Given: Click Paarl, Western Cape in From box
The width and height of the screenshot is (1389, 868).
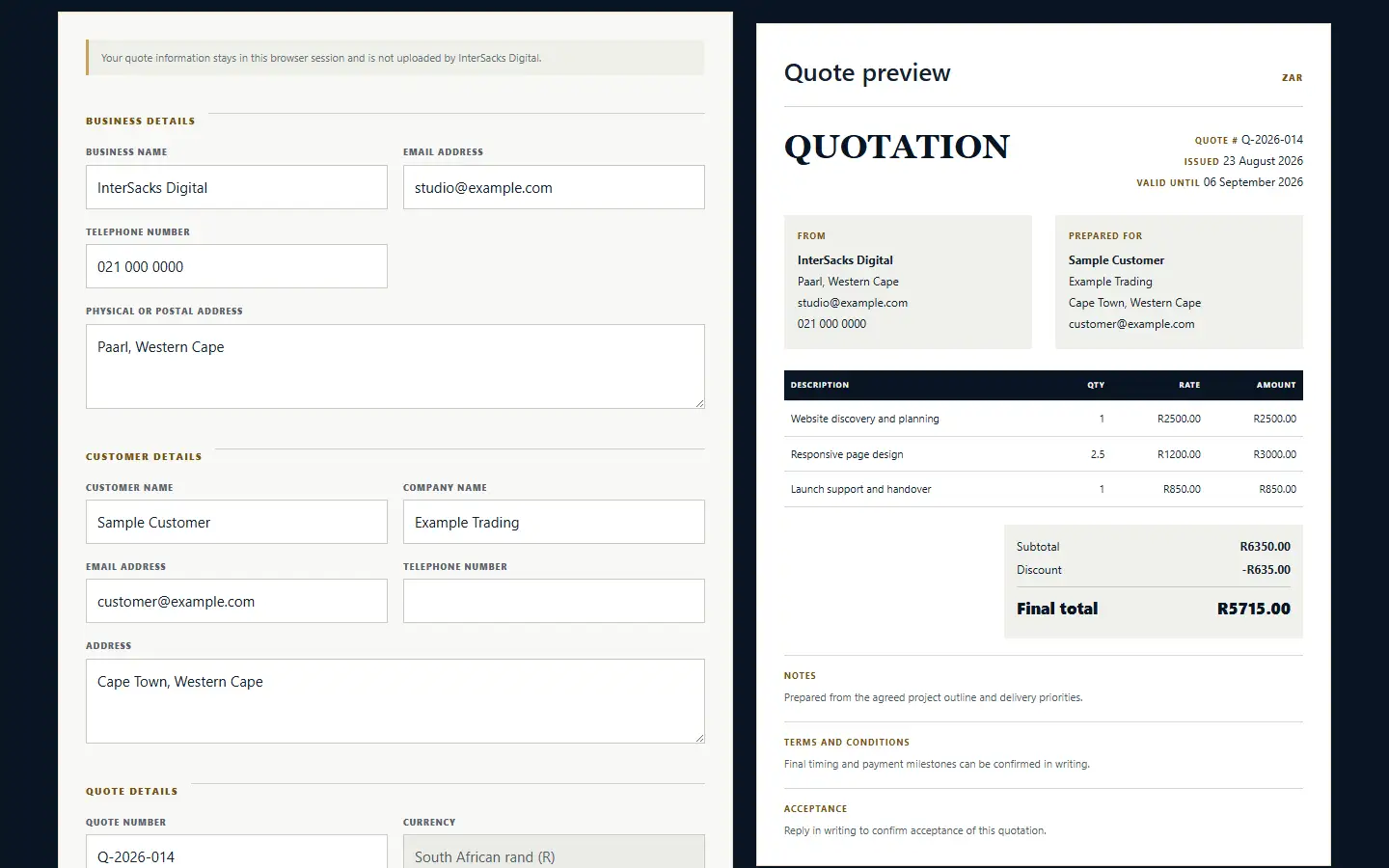Looking at the screenshot, I should click(x=848, y=282).
